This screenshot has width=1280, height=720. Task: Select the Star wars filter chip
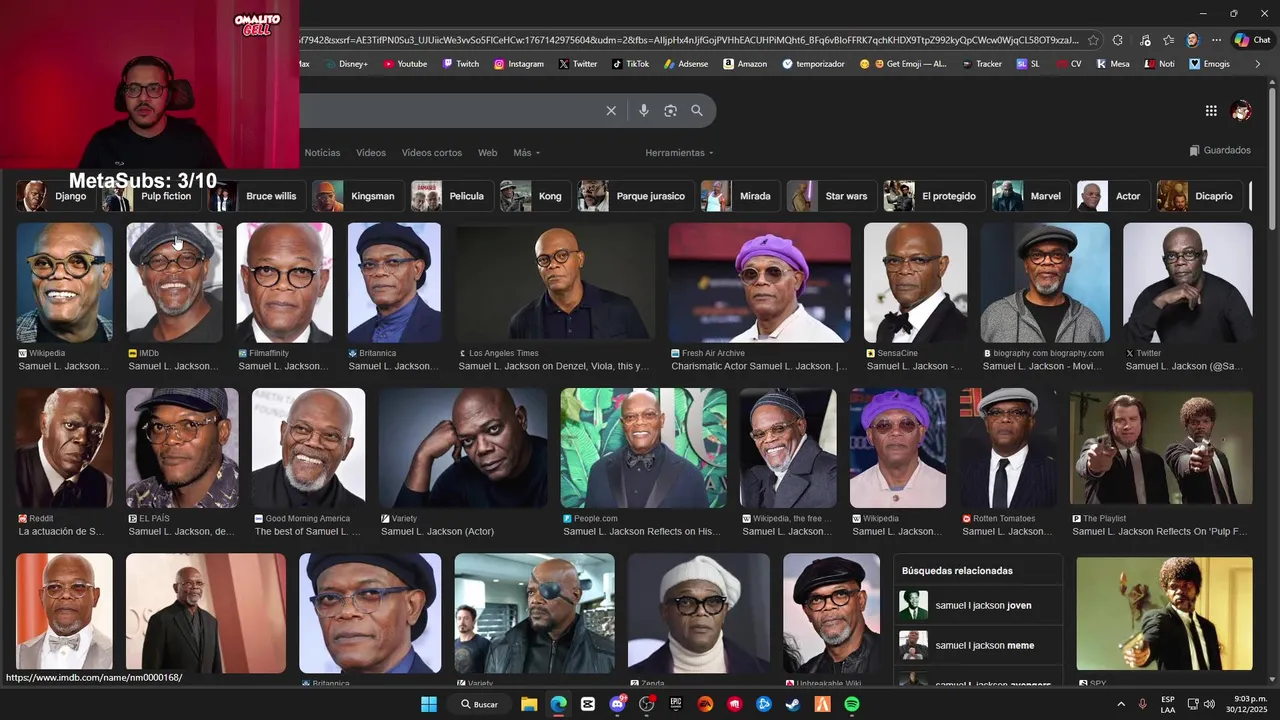click(831, 196)
